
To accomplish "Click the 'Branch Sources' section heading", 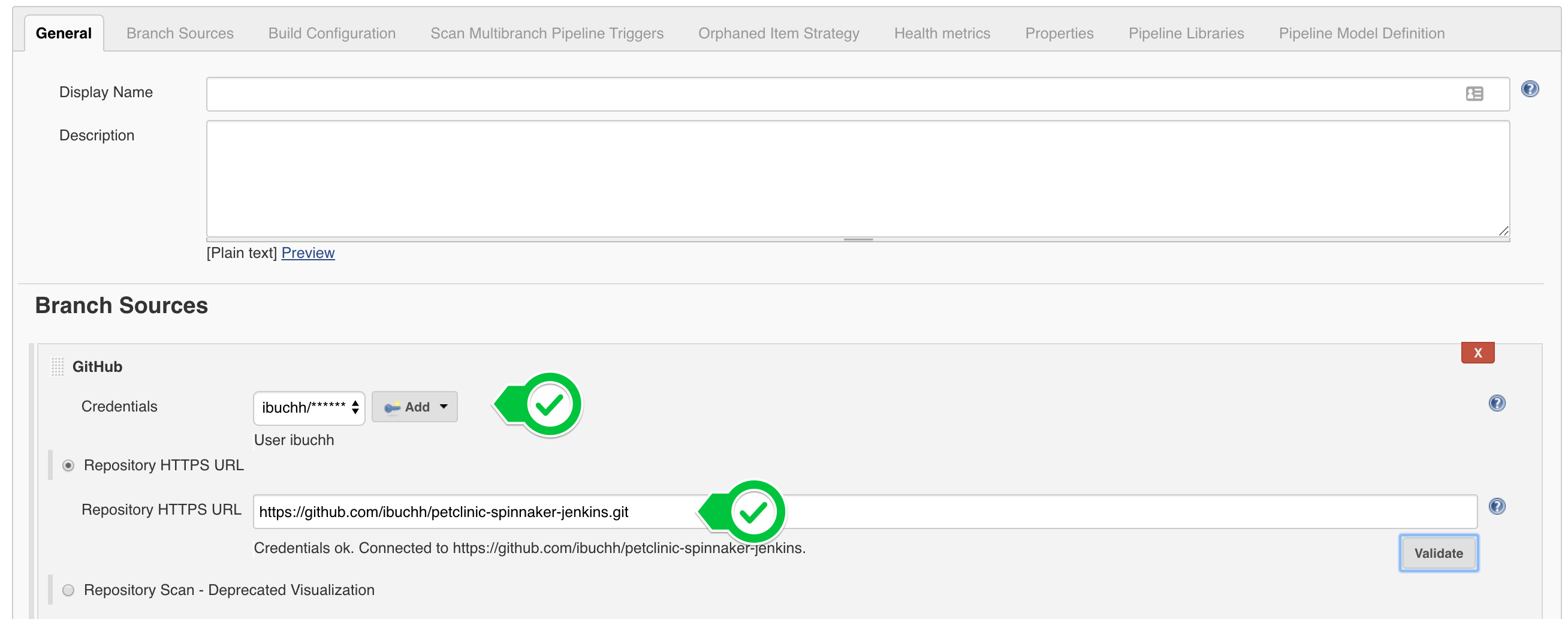I will click(x=122, y=305).
